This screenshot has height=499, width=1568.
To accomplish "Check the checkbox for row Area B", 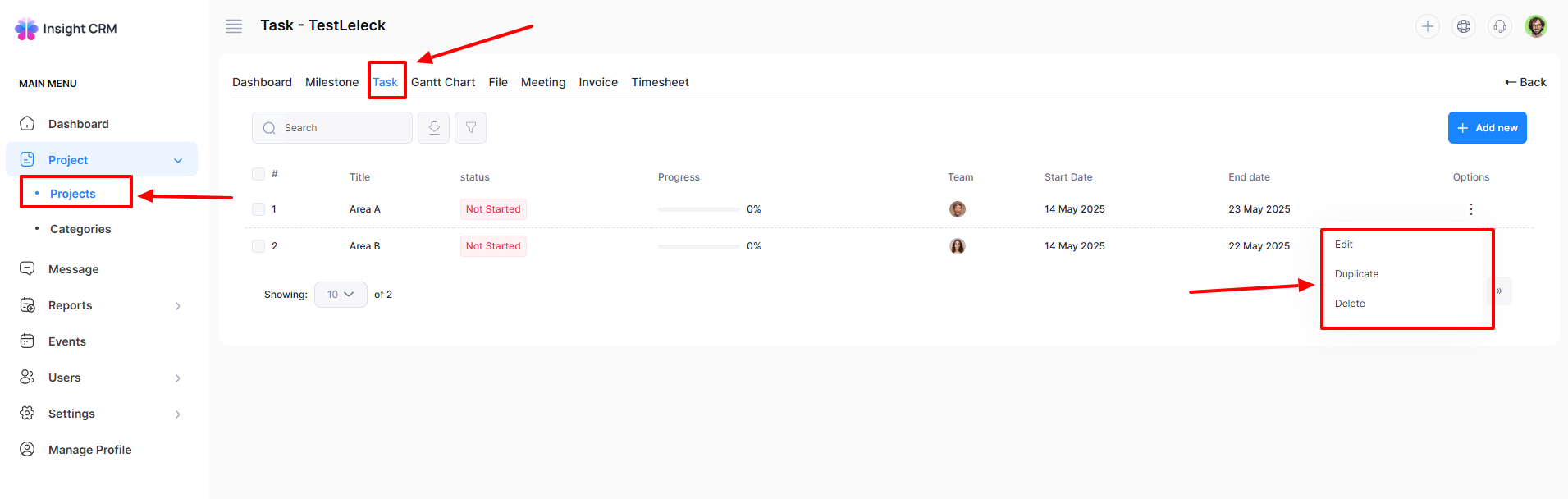I will (x=258, y=246).
